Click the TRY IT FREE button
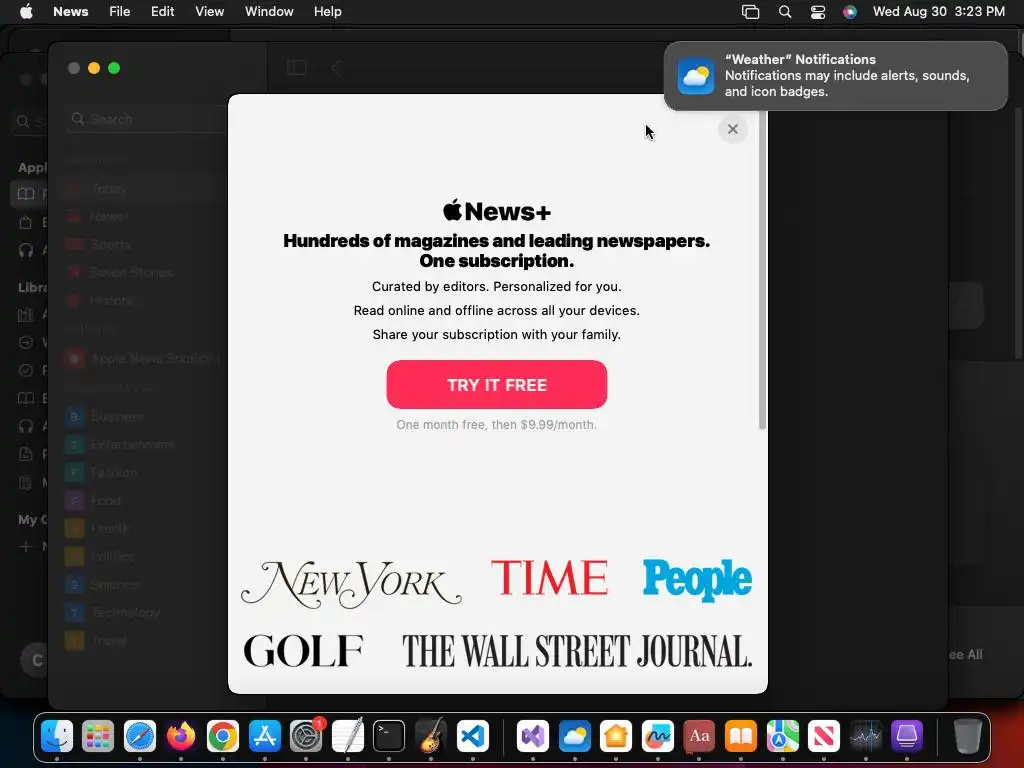The image size is (1024, 768). click(x=496, y=385)
